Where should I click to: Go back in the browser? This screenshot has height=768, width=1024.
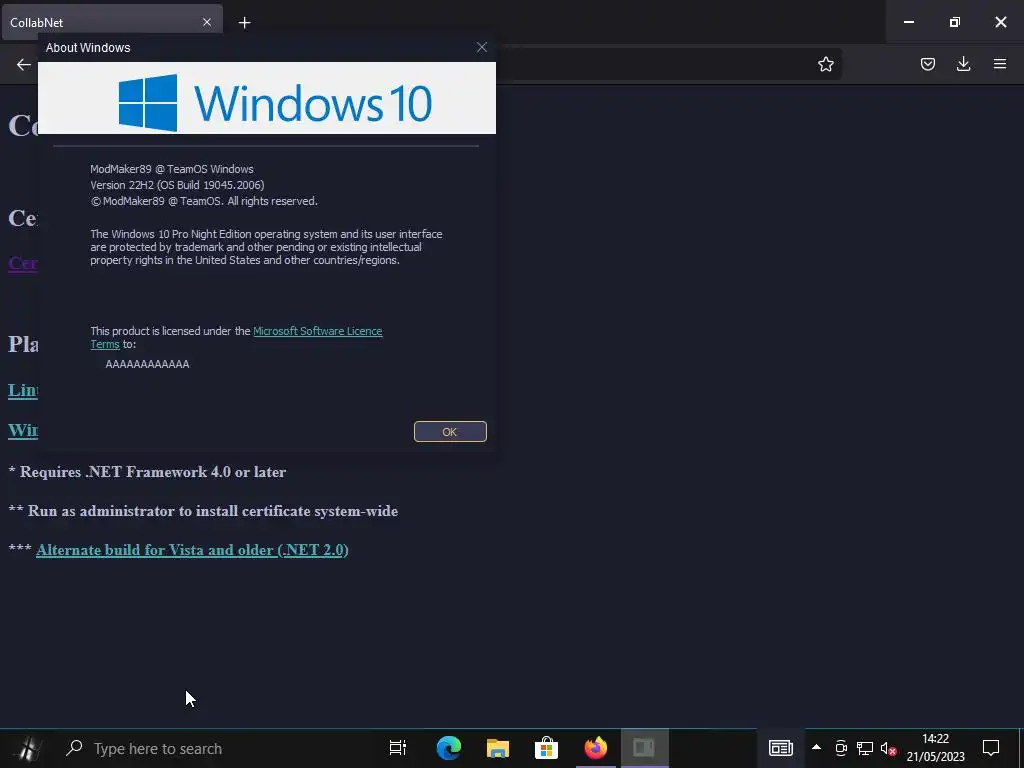pyautogui.click(x=24, y=64)
